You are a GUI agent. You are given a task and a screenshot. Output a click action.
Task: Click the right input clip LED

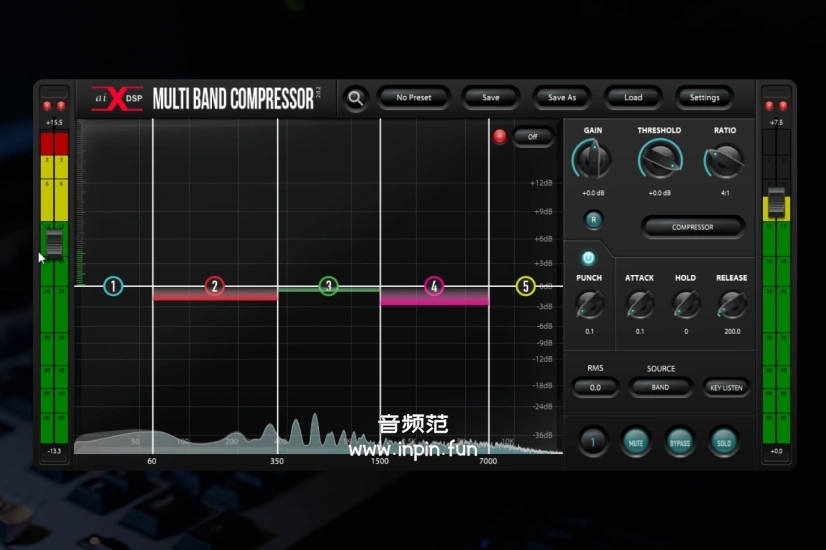(61, 106)
